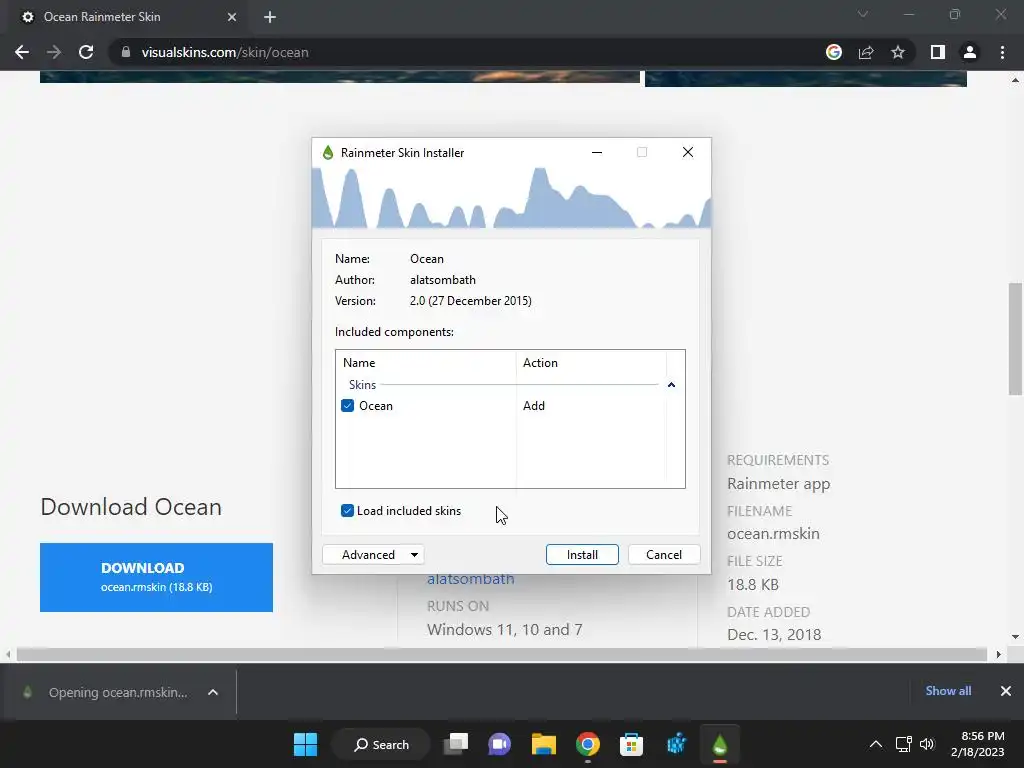
Task: Open the alatsombath author link
Action: coord(470,579)
